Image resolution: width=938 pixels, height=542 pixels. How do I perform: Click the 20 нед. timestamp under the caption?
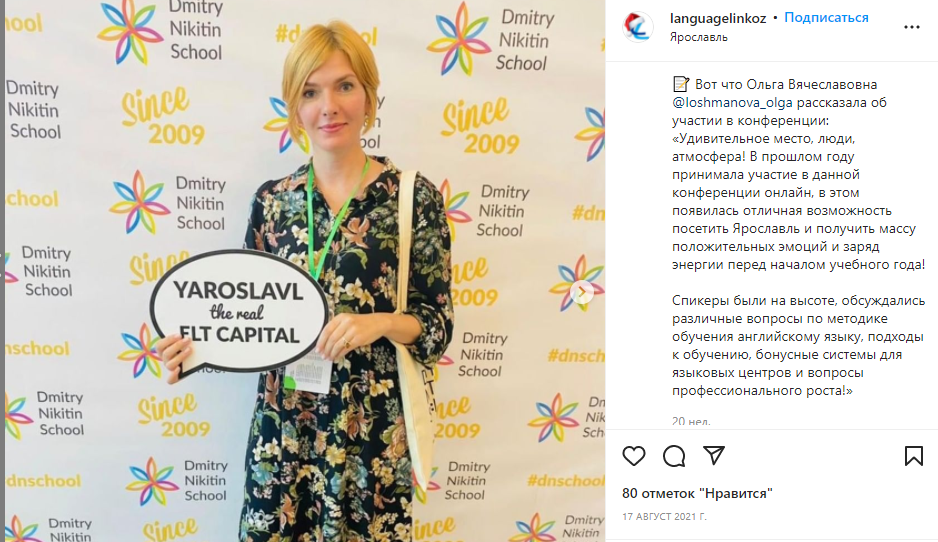point(691,421)
